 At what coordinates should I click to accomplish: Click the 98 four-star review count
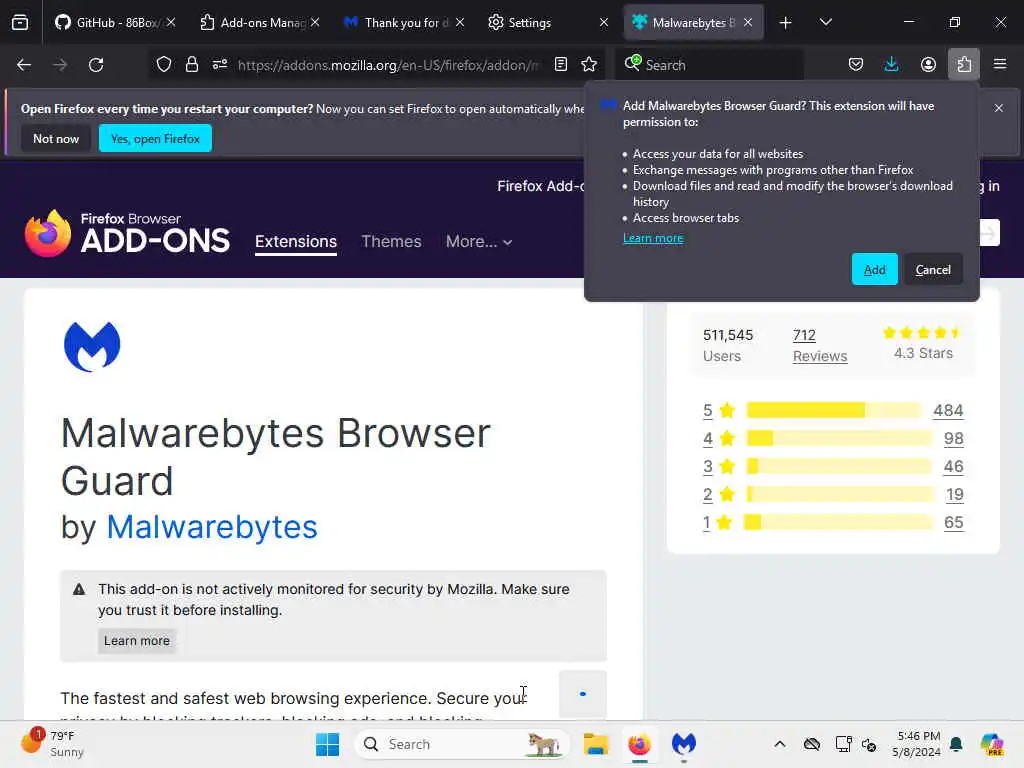953,438
